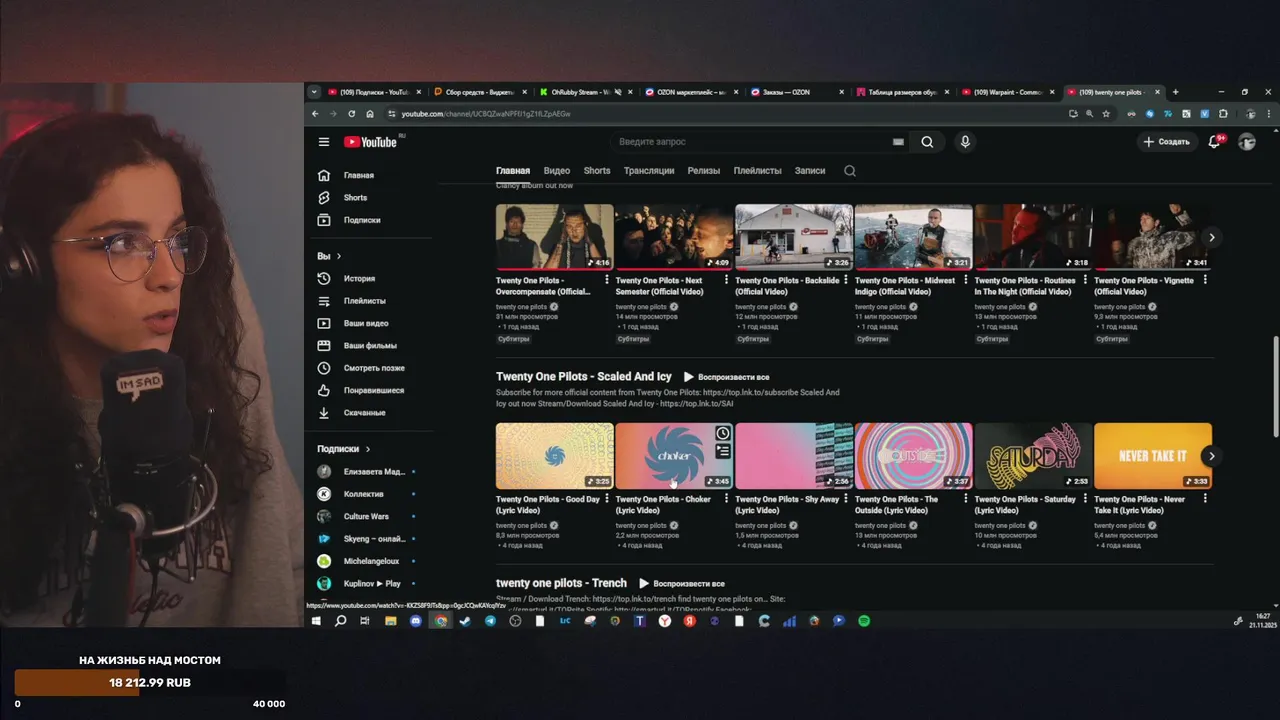This screenshot has height=720, width=1280.
Task: Switch to the Плейлисты channel tab
Action: 758,171
